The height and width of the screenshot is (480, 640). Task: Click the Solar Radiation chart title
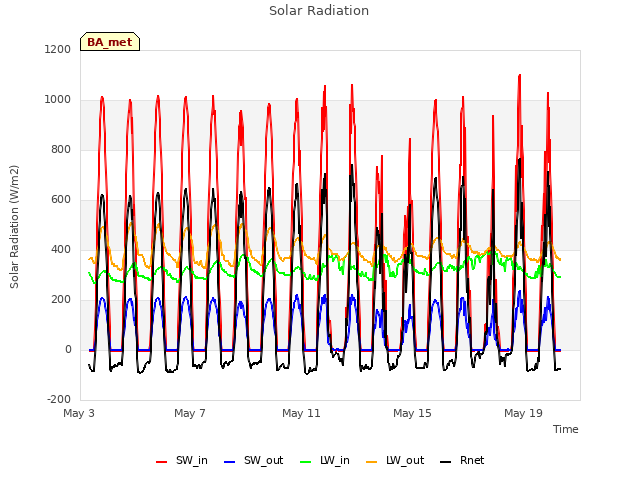point(319,11)
